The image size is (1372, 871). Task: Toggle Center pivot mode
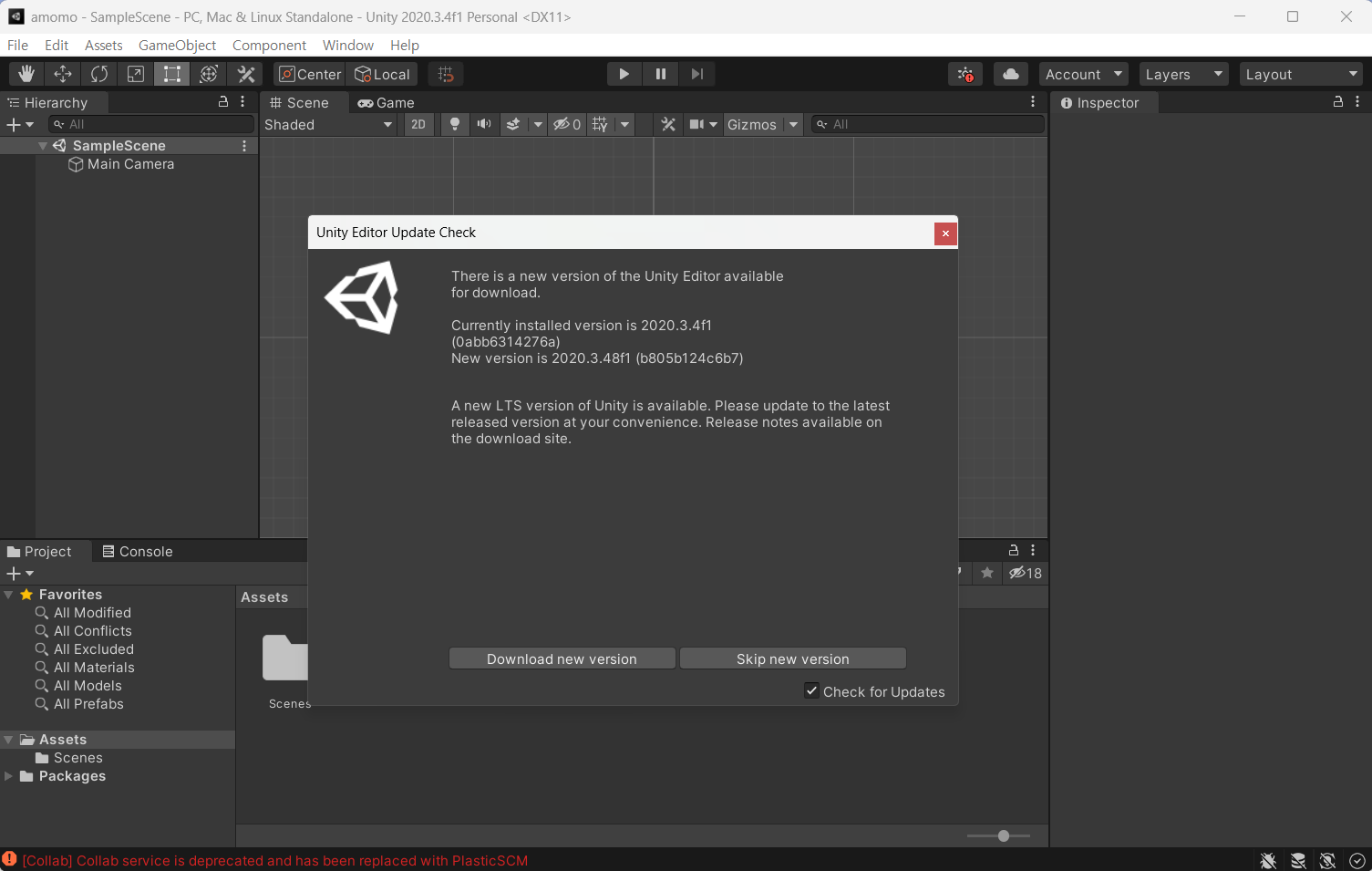tap(310, 74)
